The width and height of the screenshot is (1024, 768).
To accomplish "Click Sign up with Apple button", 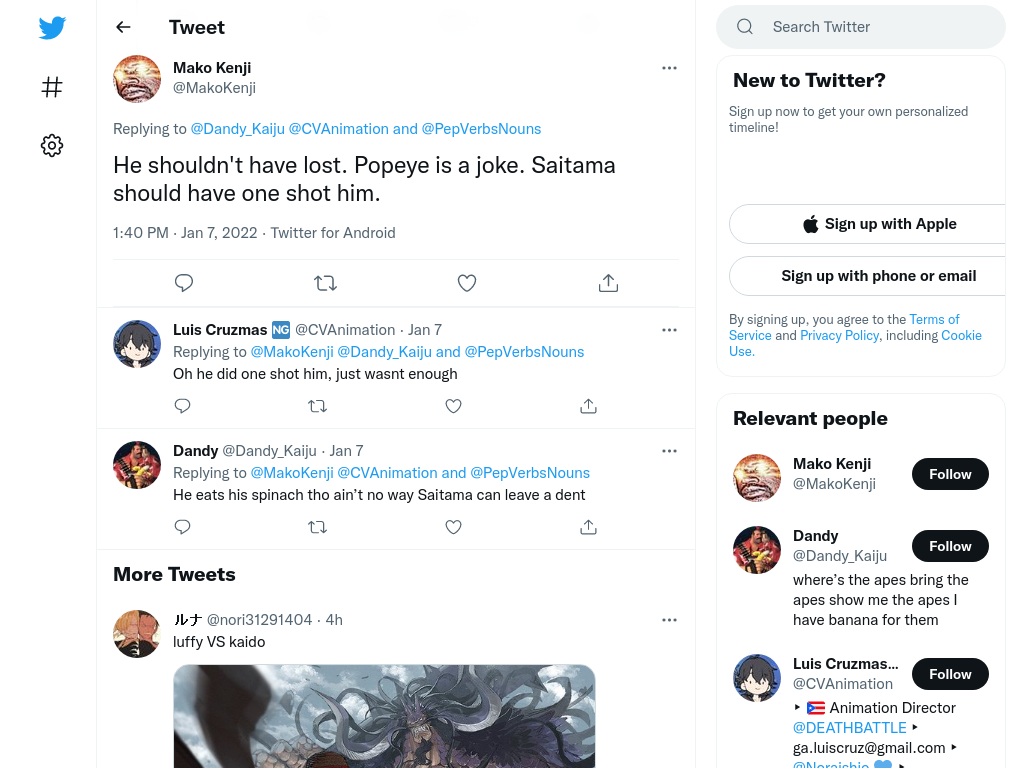I will [867, 224].
